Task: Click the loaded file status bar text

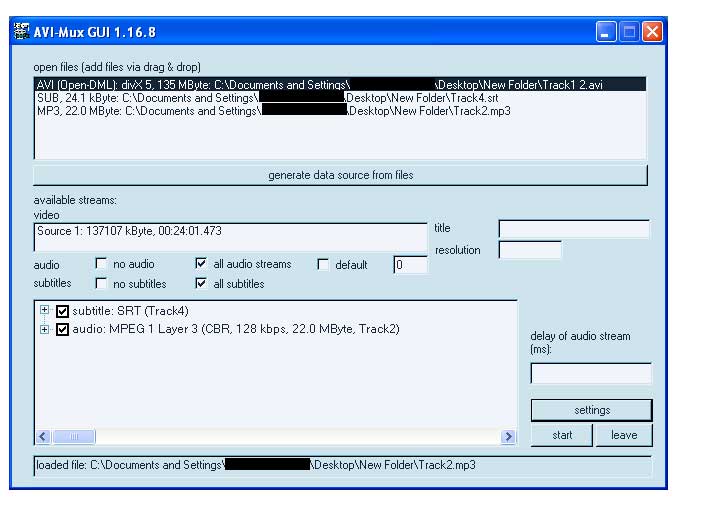Action: [x=256, y=465]
